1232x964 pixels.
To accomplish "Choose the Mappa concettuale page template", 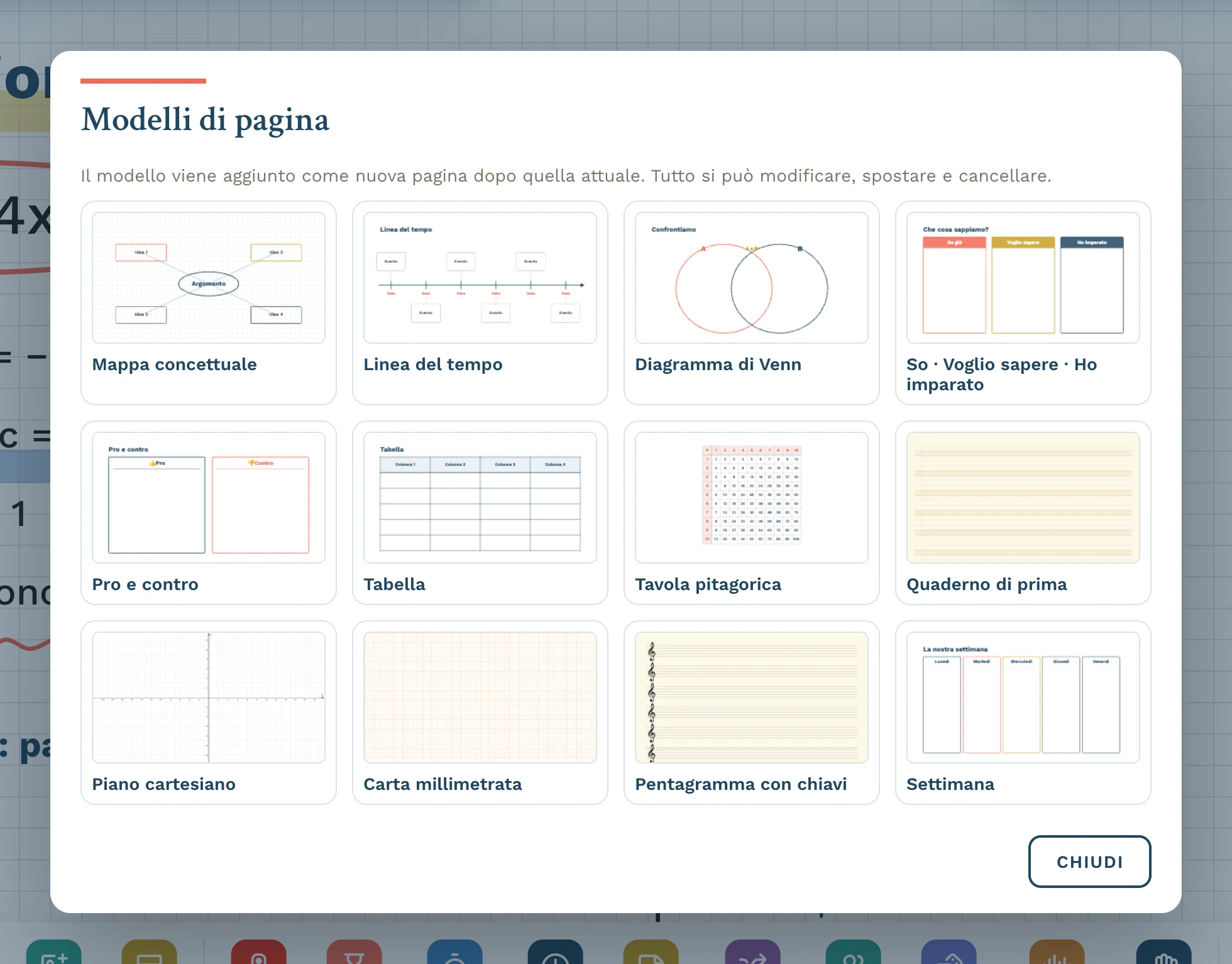I will [x=209, y=303].
